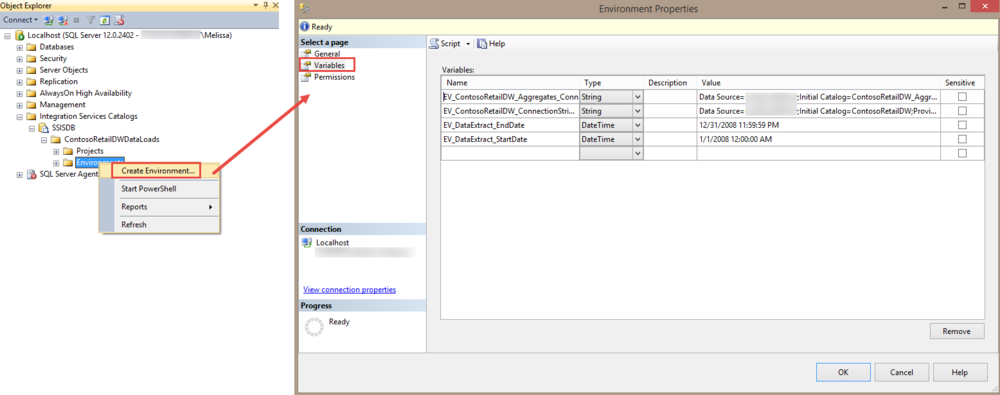The width and height of the screenshot is (1000, 395).
Task: Expand the Projects node
Action: pos(56,151)
